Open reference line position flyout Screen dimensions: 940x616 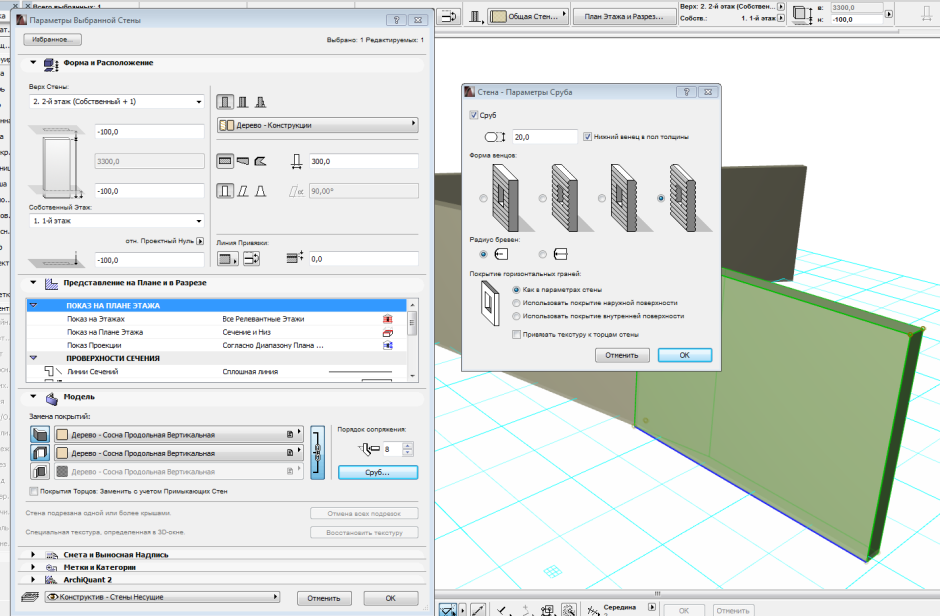click(227, 259)
